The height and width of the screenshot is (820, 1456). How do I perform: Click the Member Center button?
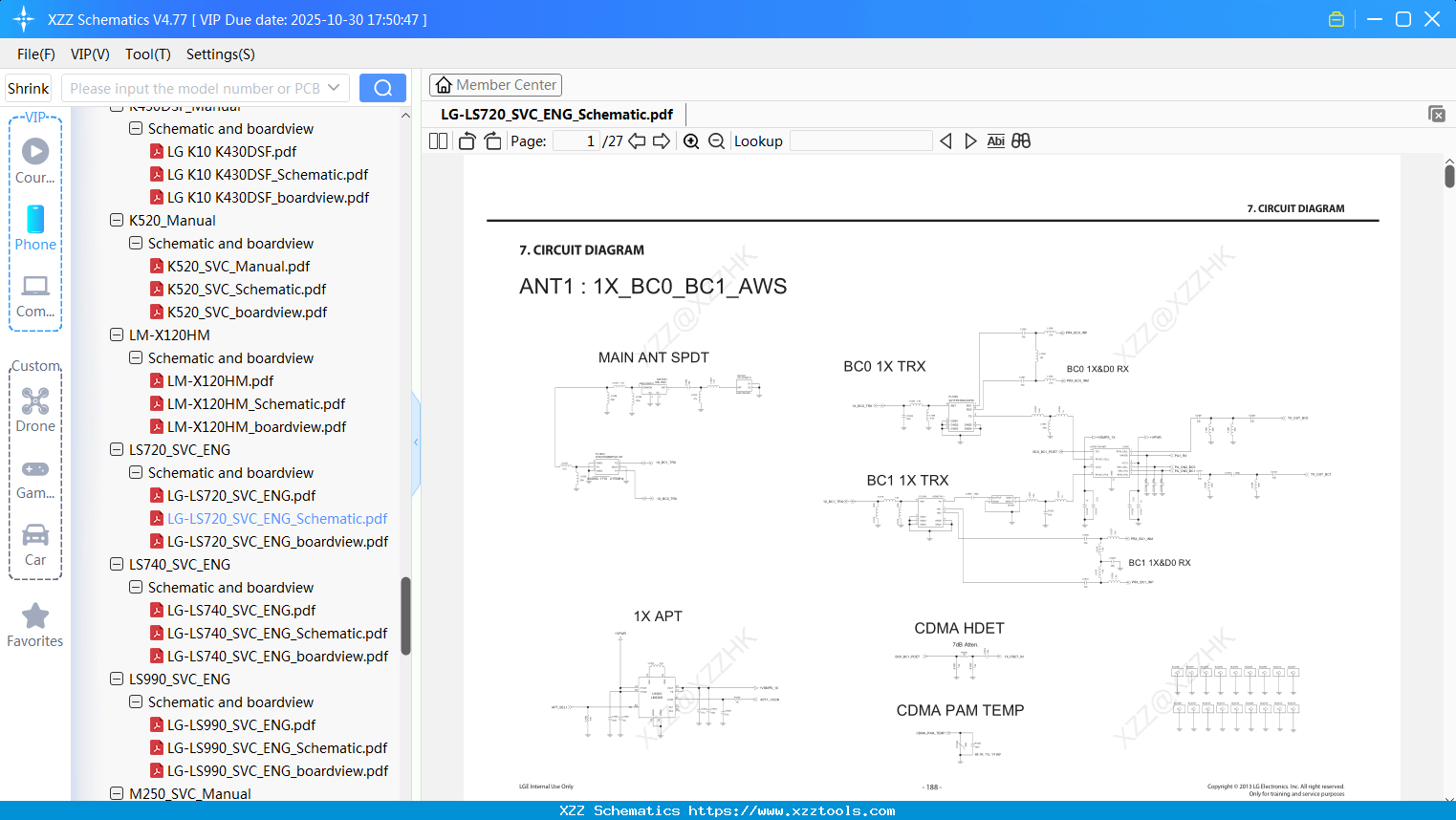click(x=495, y=84)
